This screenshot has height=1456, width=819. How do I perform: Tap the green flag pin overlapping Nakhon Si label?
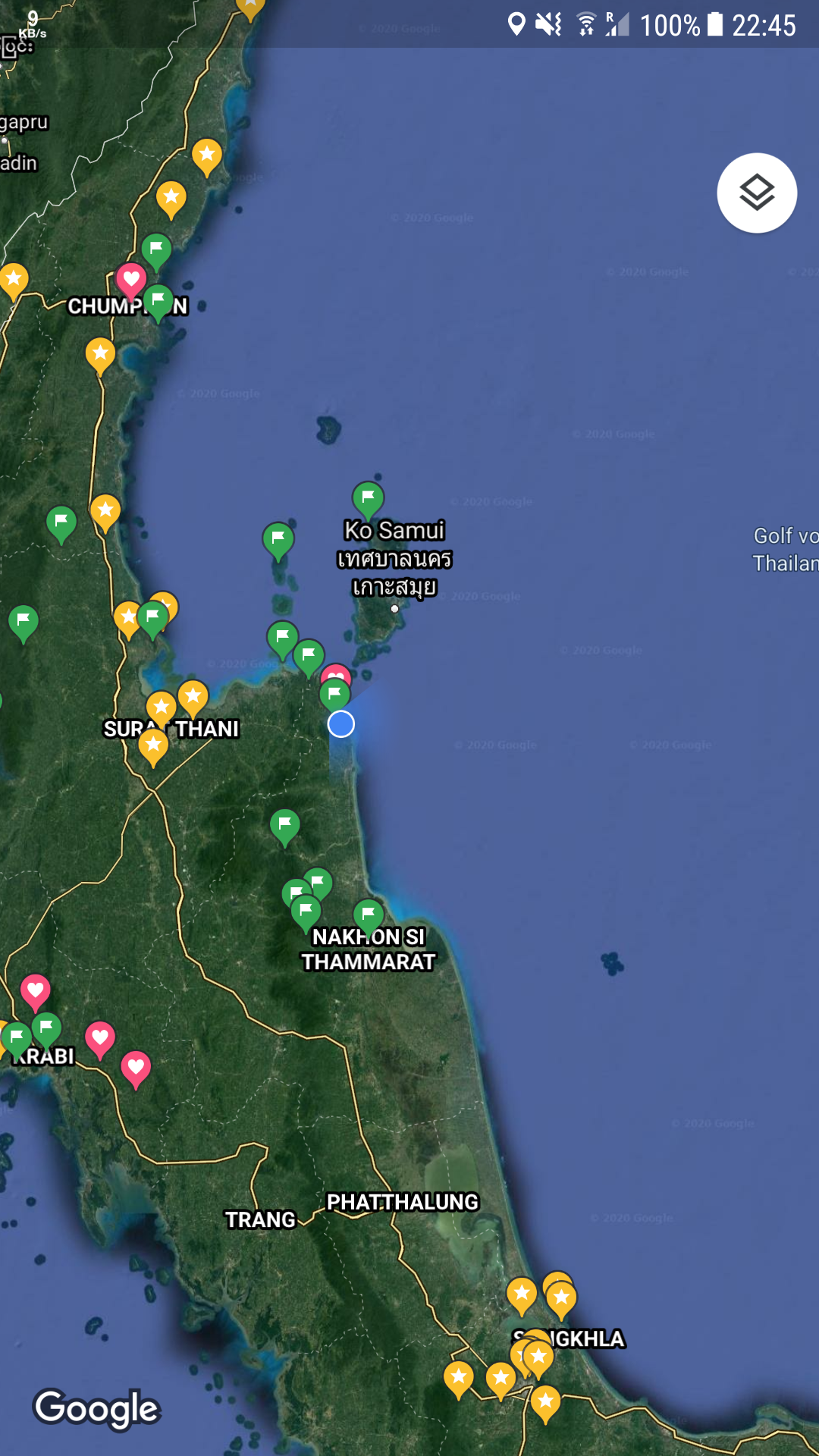[x=369, y=915]
